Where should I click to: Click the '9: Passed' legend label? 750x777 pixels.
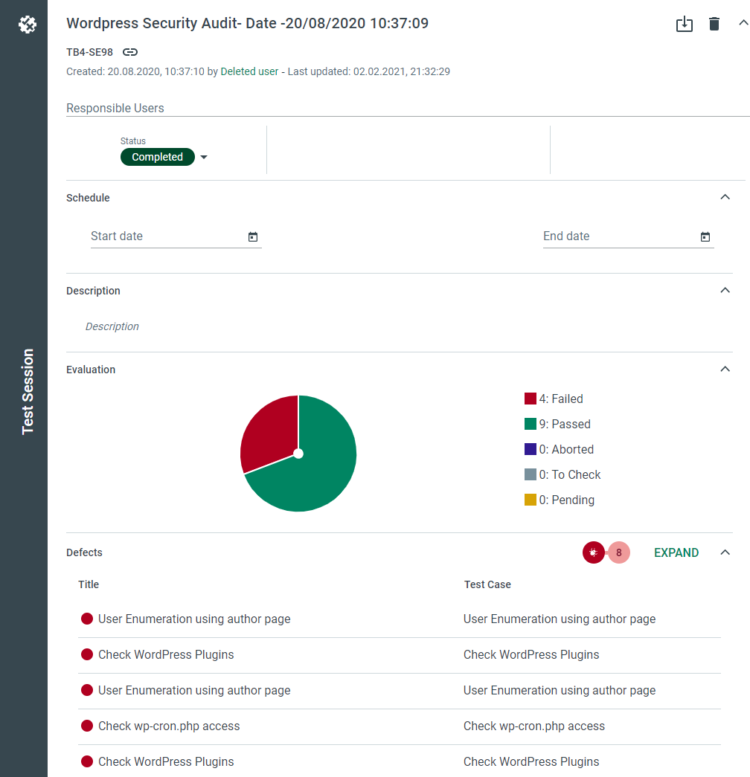[565, 424]
